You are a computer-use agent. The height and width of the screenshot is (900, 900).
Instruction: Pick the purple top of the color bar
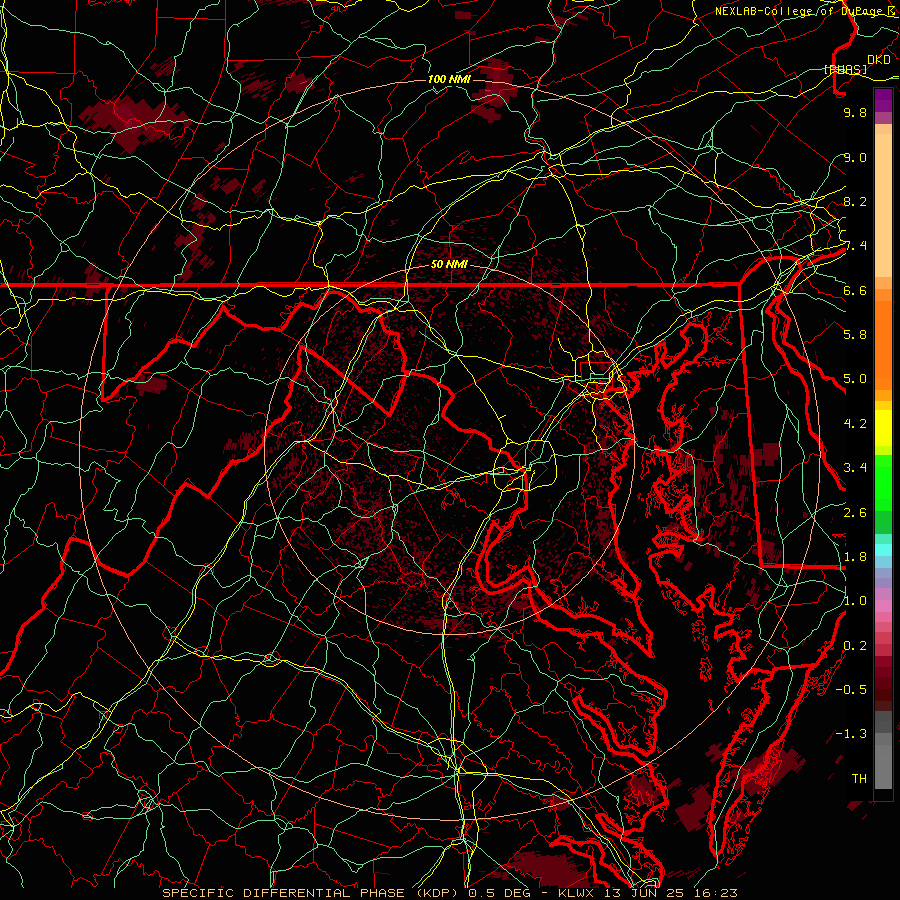point(883,100)
